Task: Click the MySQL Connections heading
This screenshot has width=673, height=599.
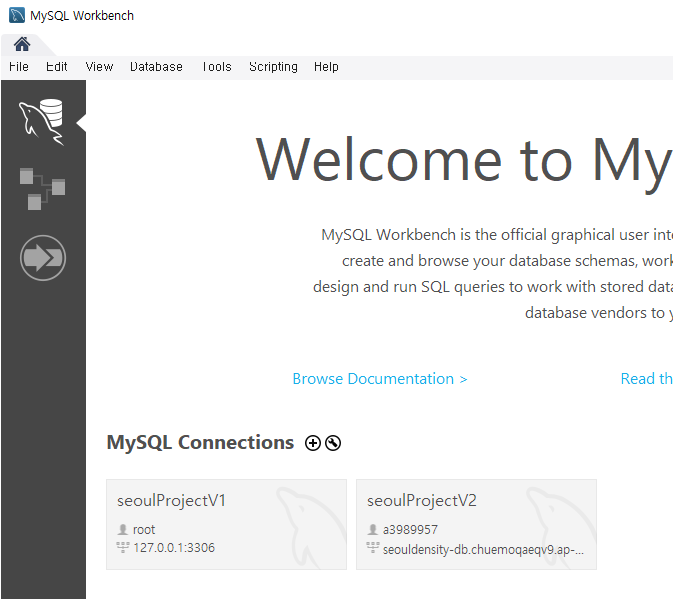Action: [x=200, y=443]
